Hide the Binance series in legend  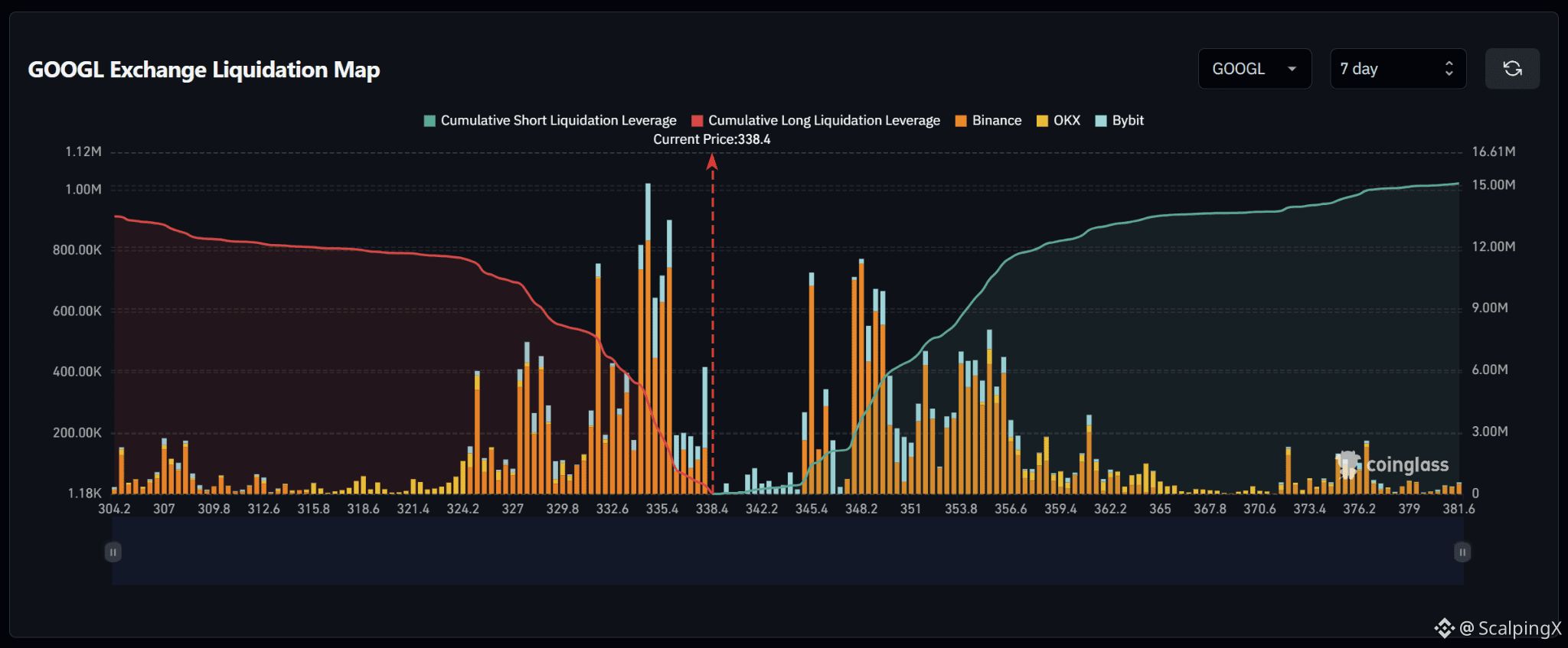(988, 121)
